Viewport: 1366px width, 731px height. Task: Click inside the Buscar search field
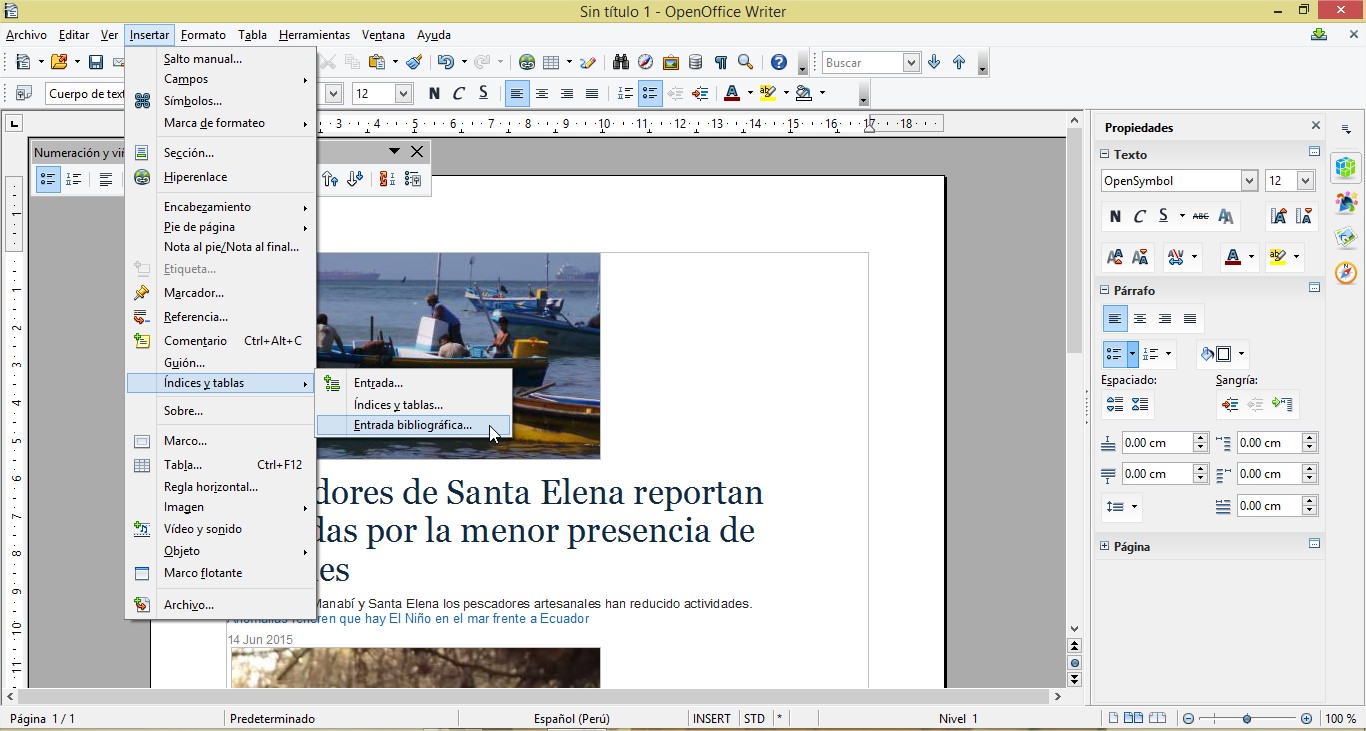click(x=862, y=62)
